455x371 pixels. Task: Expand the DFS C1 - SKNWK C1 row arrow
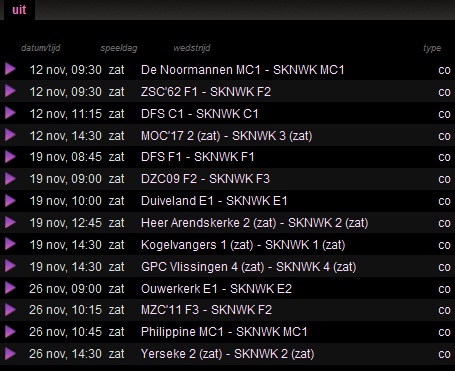pyautogui.click(x=10, y=113)
